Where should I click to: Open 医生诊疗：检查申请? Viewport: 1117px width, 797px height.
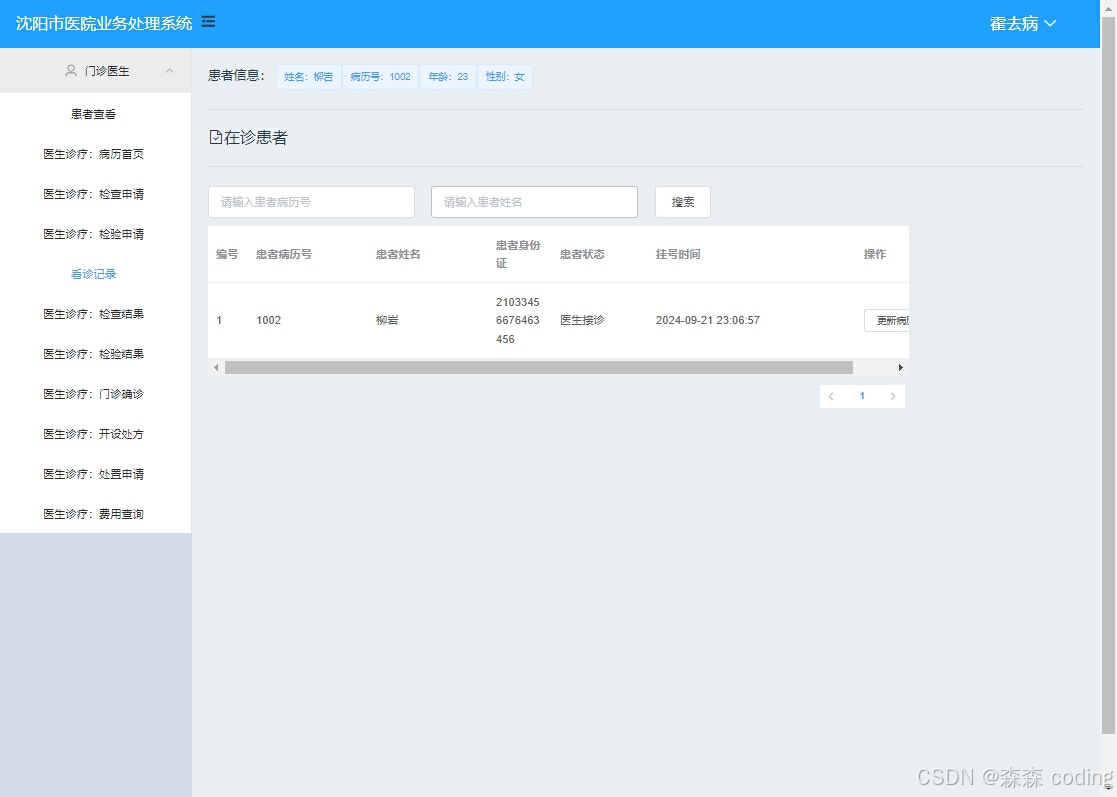pos(93,194)
